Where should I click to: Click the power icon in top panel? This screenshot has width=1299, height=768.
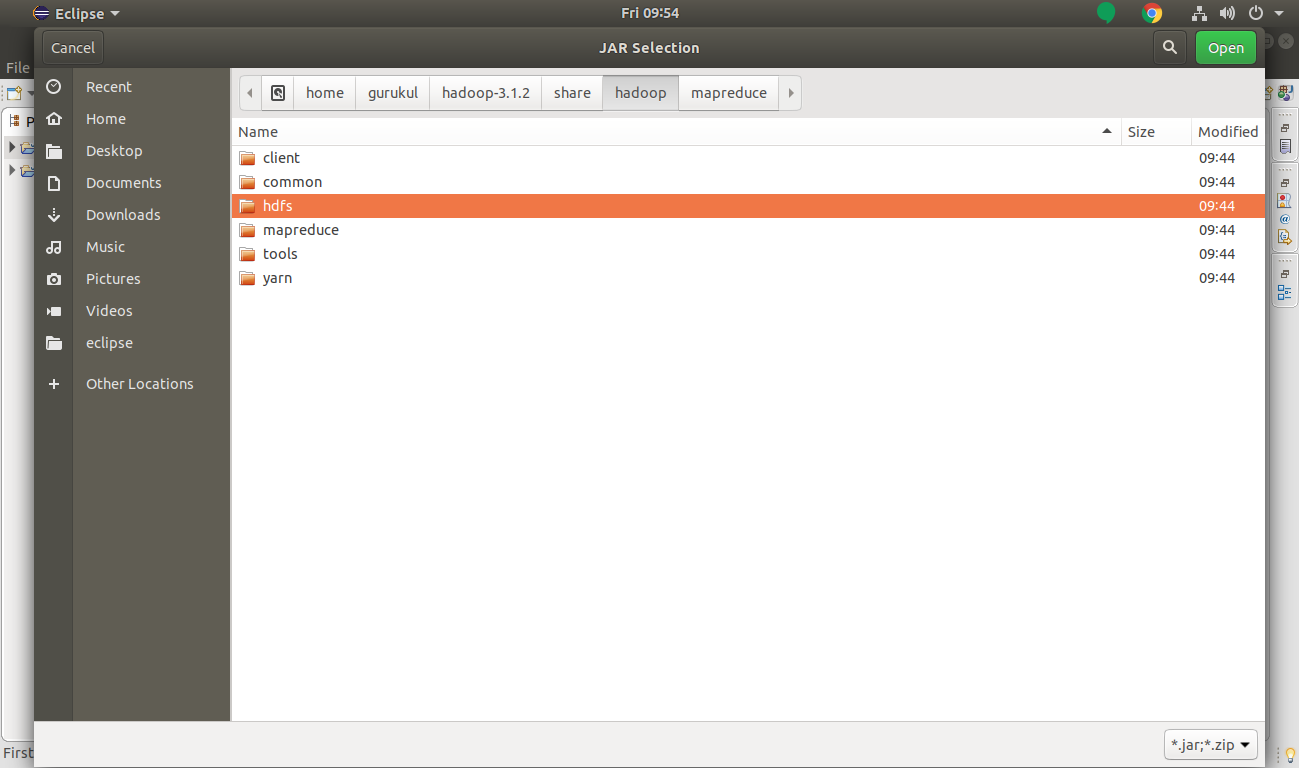coord(1257,14)
